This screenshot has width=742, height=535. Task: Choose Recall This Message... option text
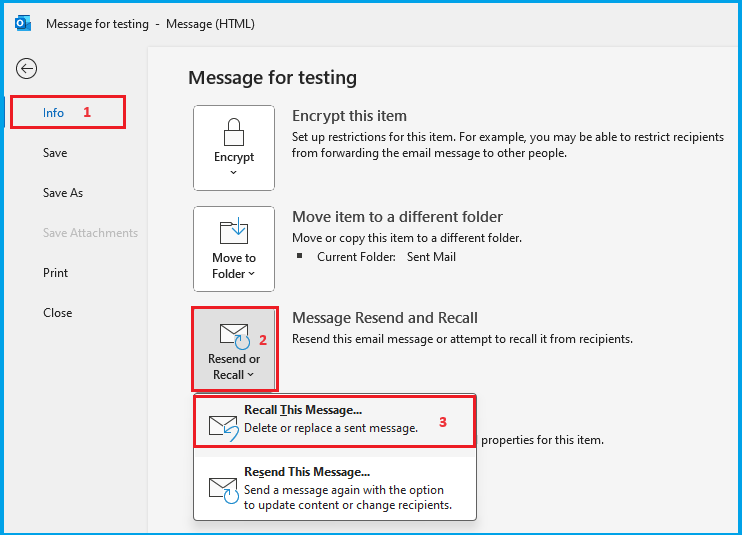tap(303, 410)
